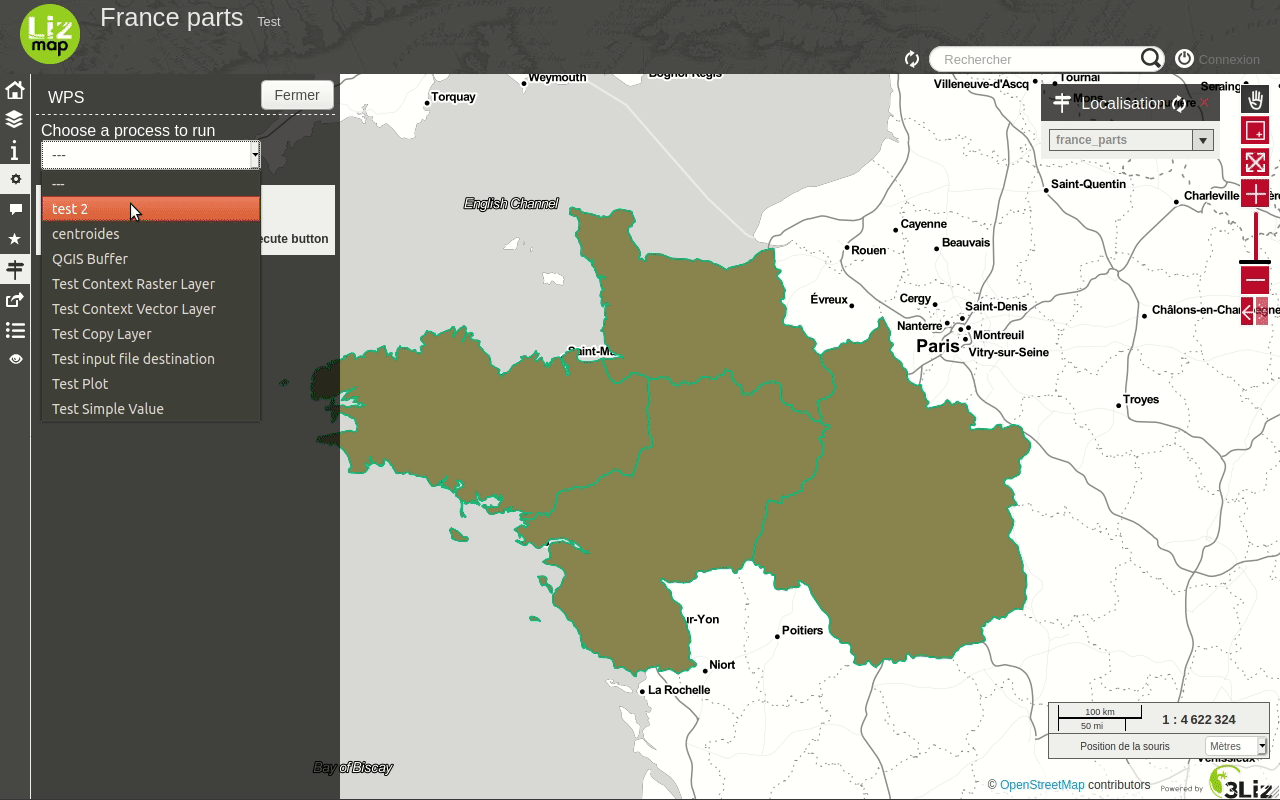Select the zoom rectangle tool
This screenshot has height=800, width=1280.
pyautogui.click(x=1255, y=131)
